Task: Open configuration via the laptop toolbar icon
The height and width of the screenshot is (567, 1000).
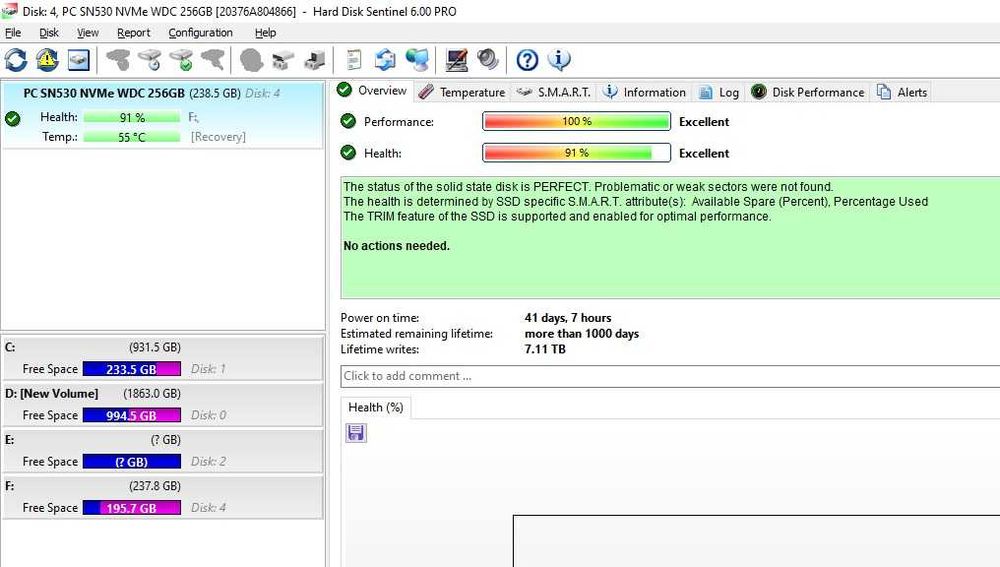Action: [457, 61]
